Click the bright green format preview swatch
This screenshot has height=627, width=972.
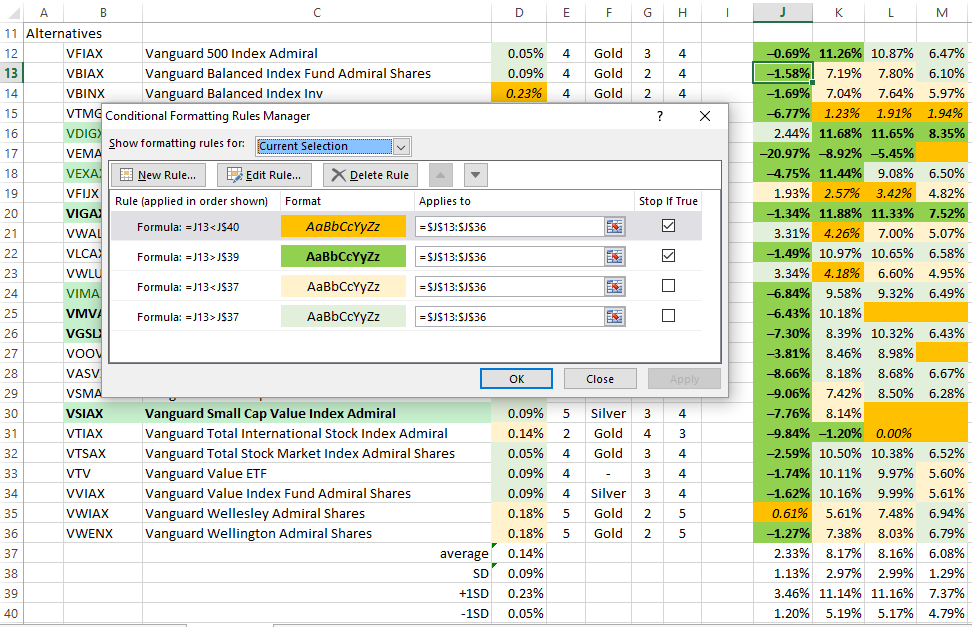click(x=343, y=256)
